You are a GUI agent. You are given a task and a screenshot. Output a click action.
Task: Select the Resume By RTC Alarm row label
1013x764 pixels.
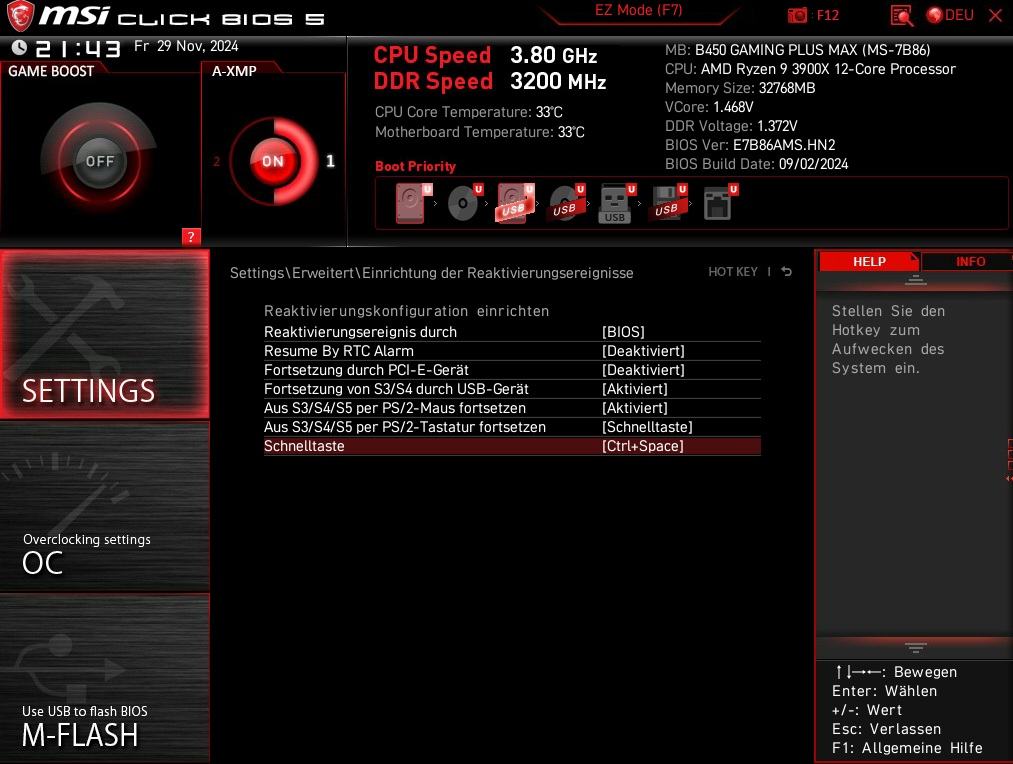point(339,351)
